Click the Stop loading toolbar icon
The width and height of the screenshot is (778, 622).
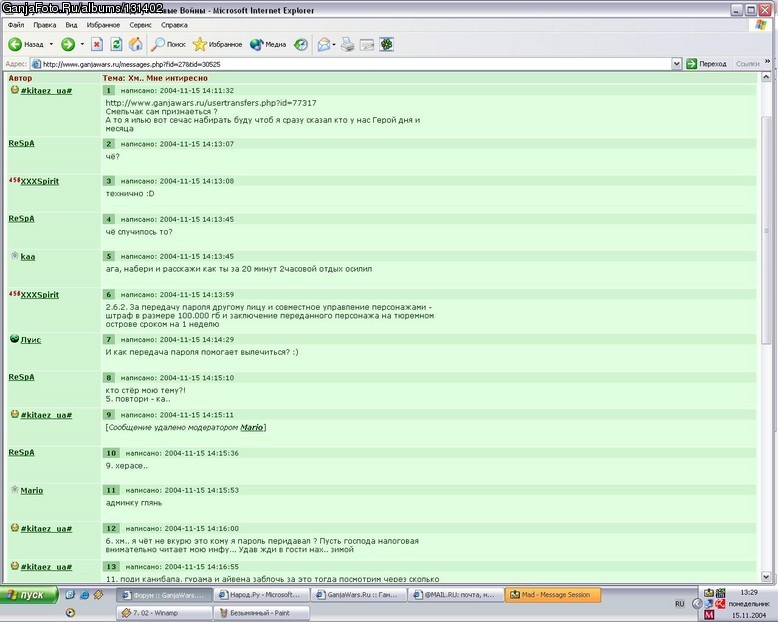[x=97, y=45]
